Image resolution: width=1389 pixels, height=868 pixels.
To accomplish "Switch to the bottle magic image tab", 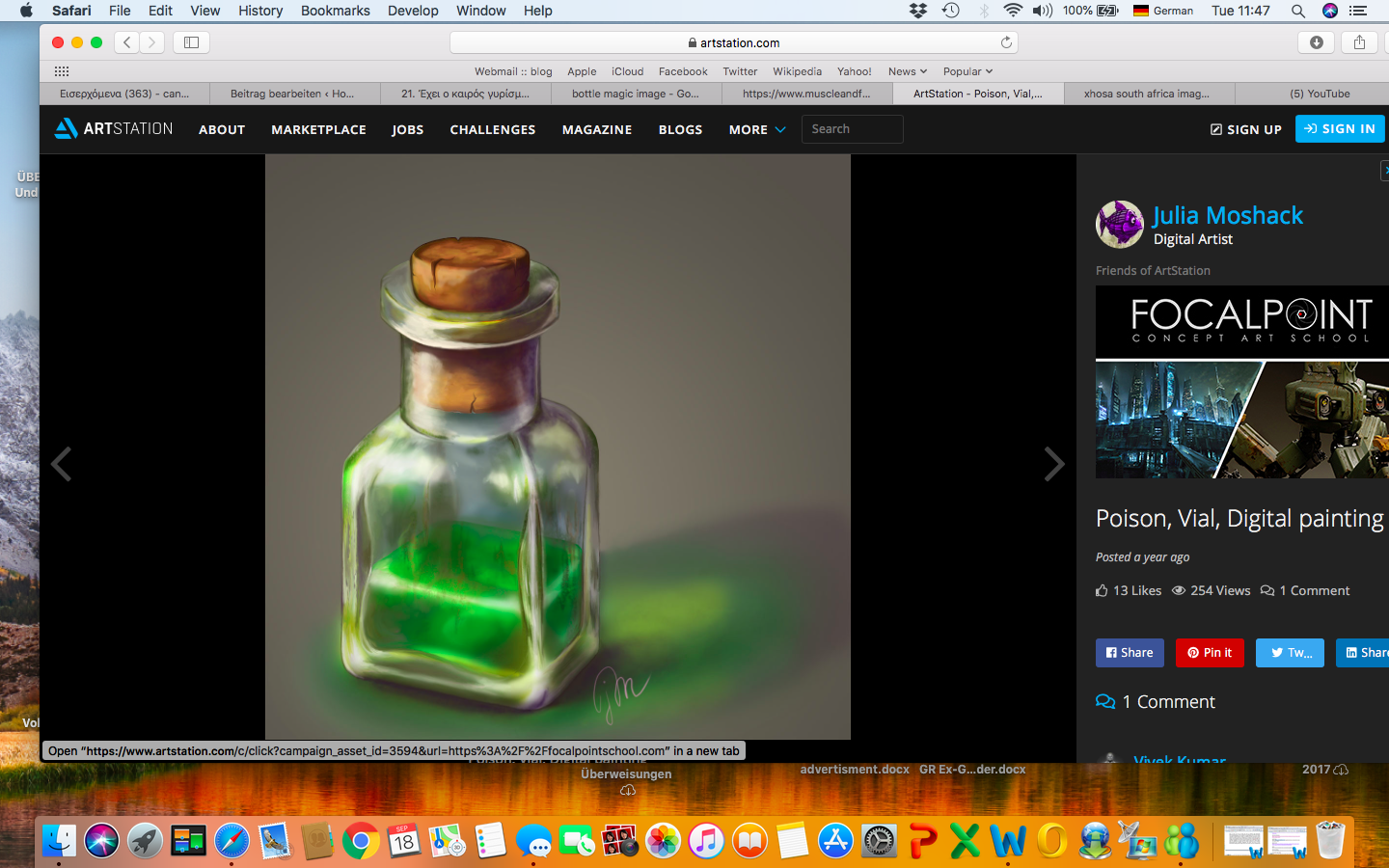I will (636, 94).
